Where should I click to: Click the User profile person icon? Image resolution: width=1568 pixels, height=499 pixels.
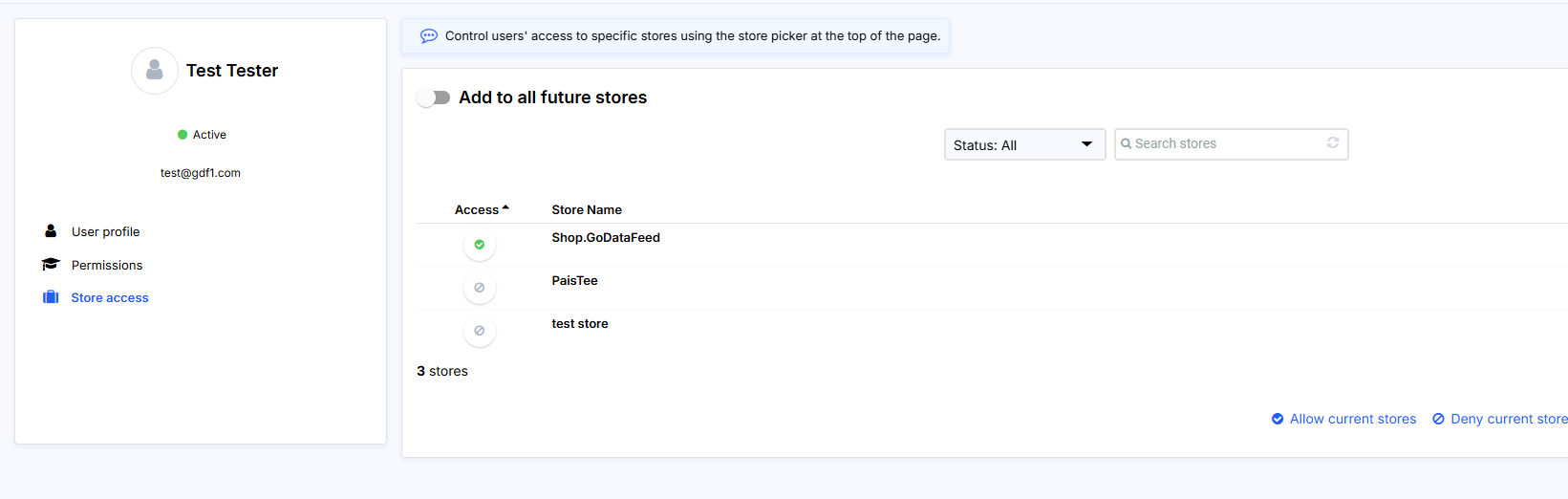tap(51, 231)
